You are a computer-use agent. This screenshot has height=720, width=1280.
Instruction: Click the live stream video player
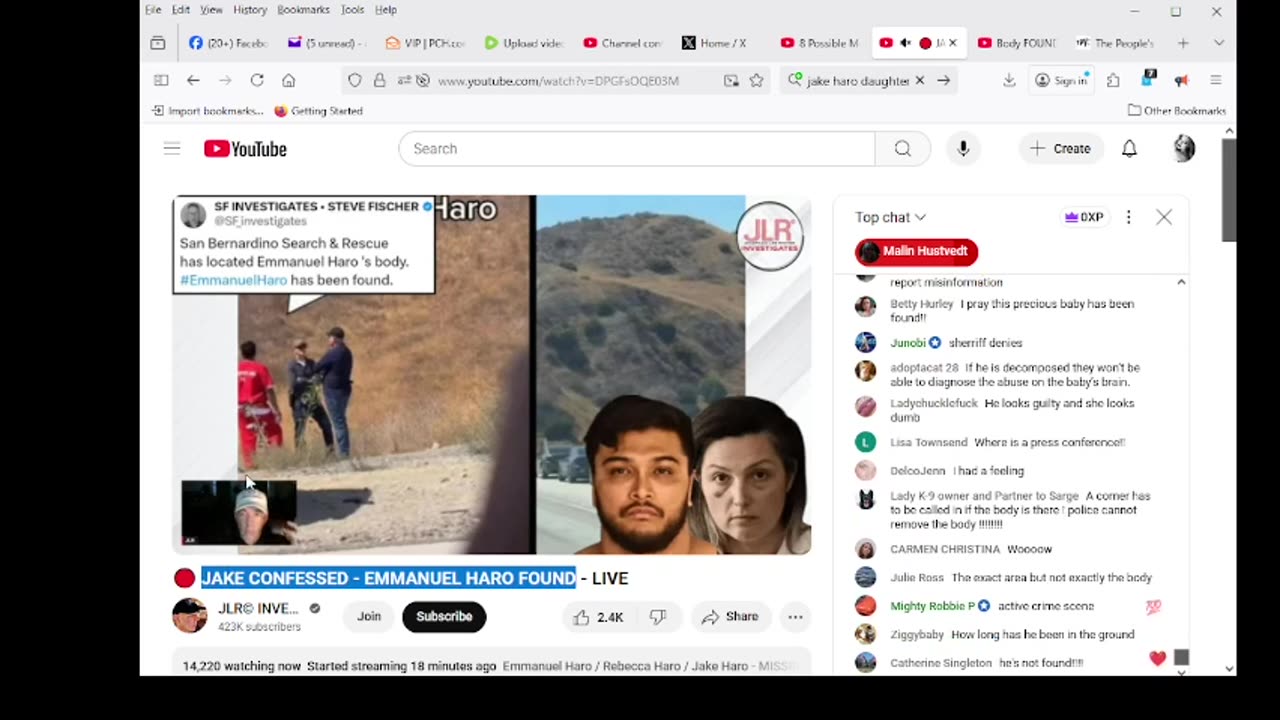tap(492, 375)
